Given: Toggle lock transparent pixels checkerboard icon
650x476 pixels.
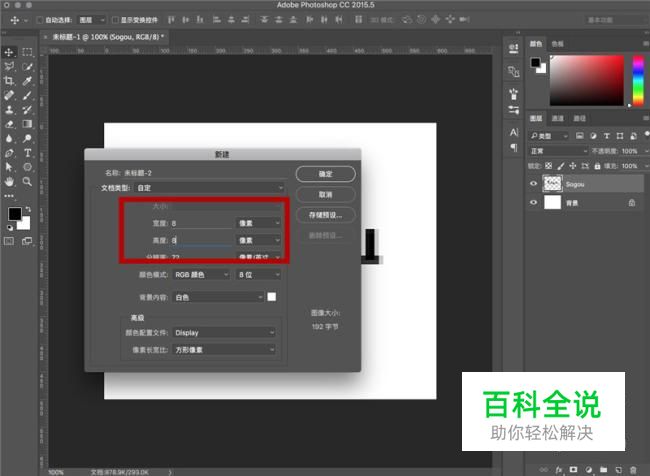Looking at the screenshot, I should 548,166.
